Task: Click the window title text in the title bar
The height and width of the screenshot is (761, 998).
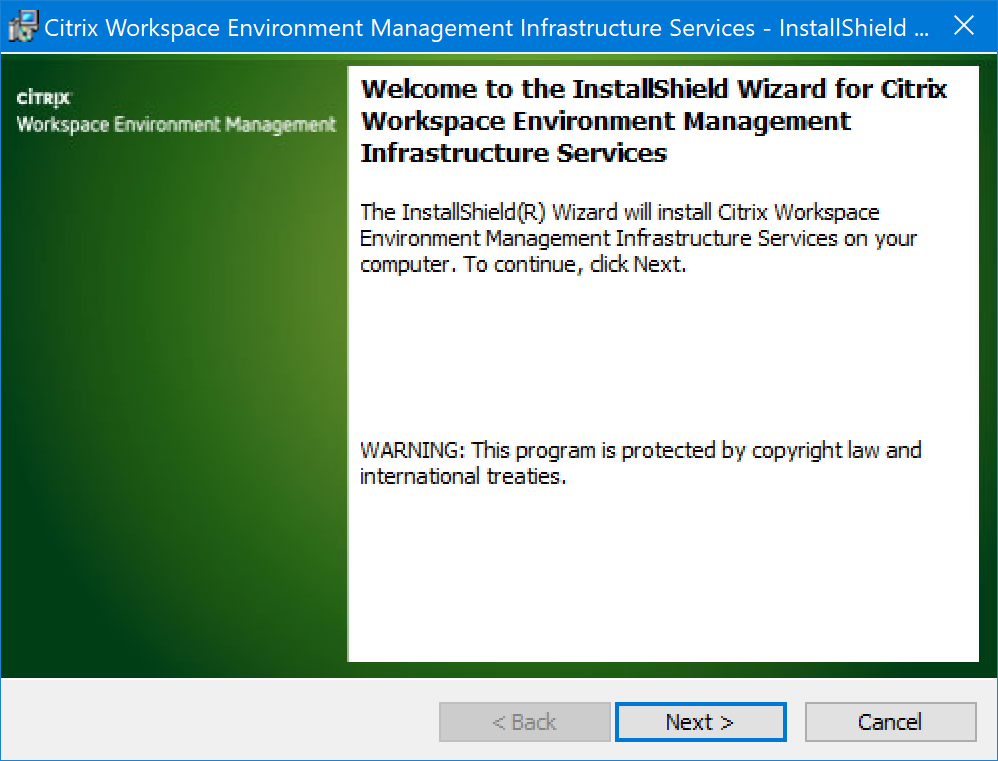Action: pos(486,27)
